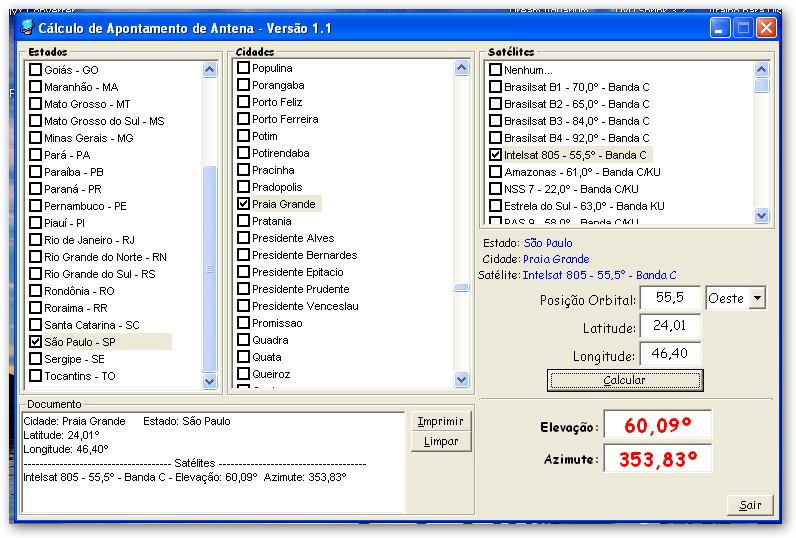
Task: Minimize the Cálculo de Apontamento window
Action: point(720,28)
